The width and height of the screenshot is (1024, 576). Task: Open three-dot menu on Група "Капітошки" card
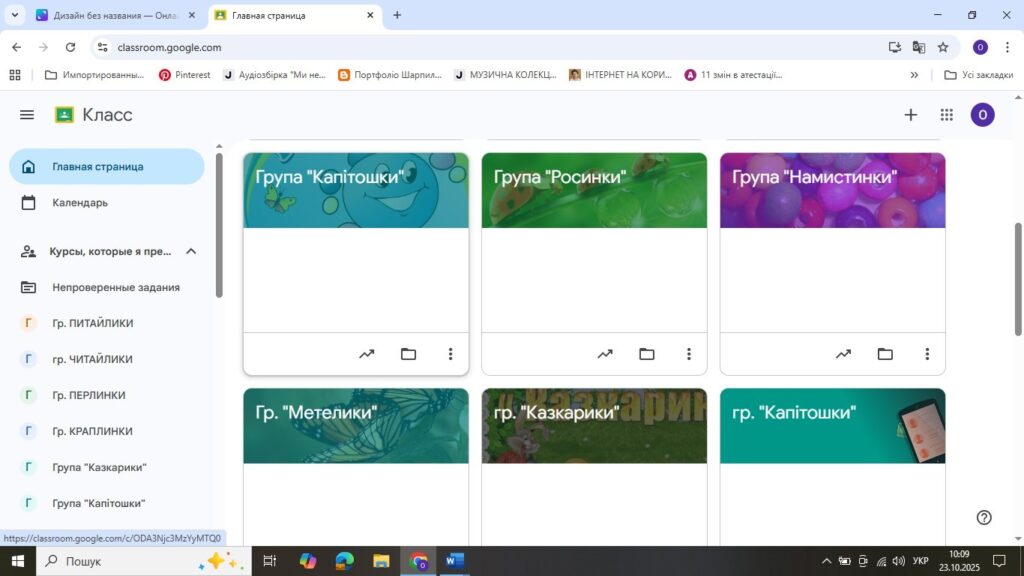coord(450,354)
